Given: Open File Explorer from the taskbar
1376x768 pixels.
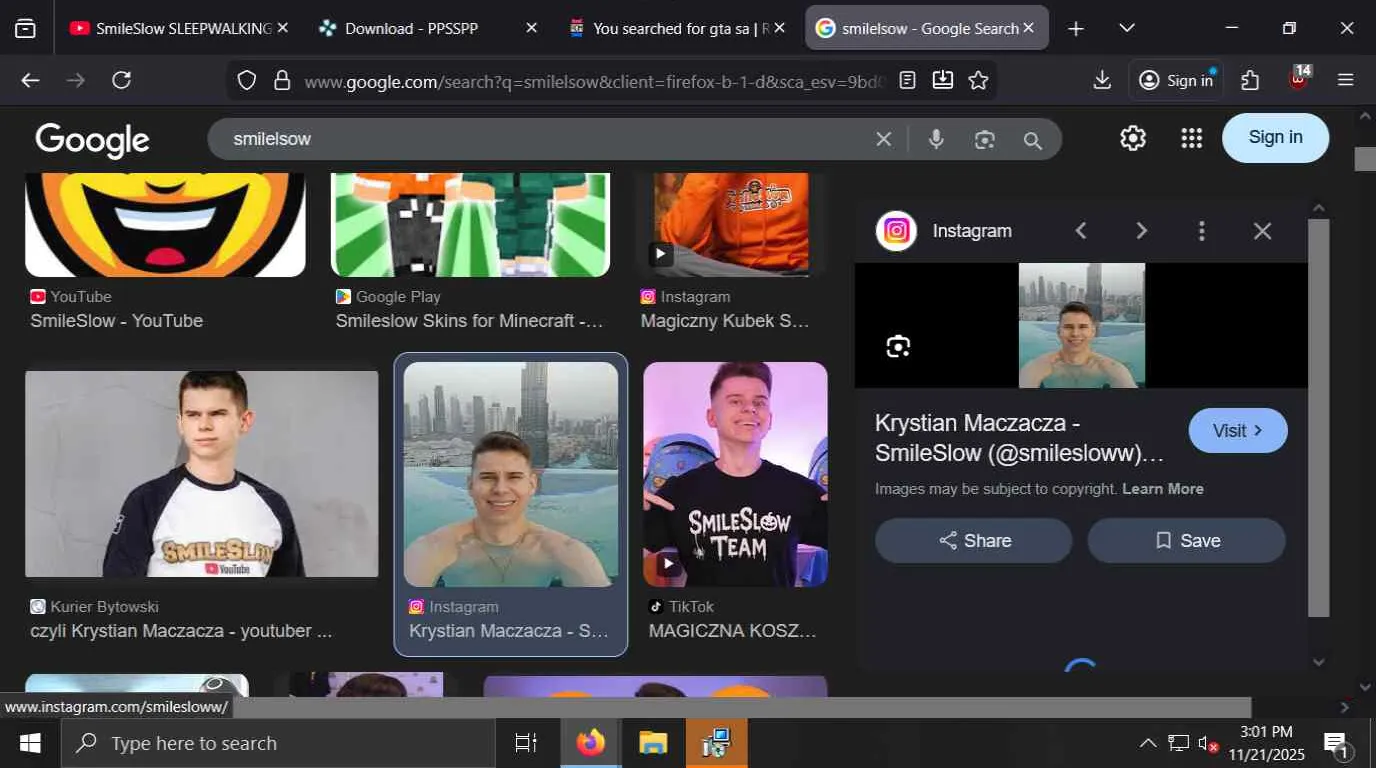Looking at the screenshot, I should (653, 743).
